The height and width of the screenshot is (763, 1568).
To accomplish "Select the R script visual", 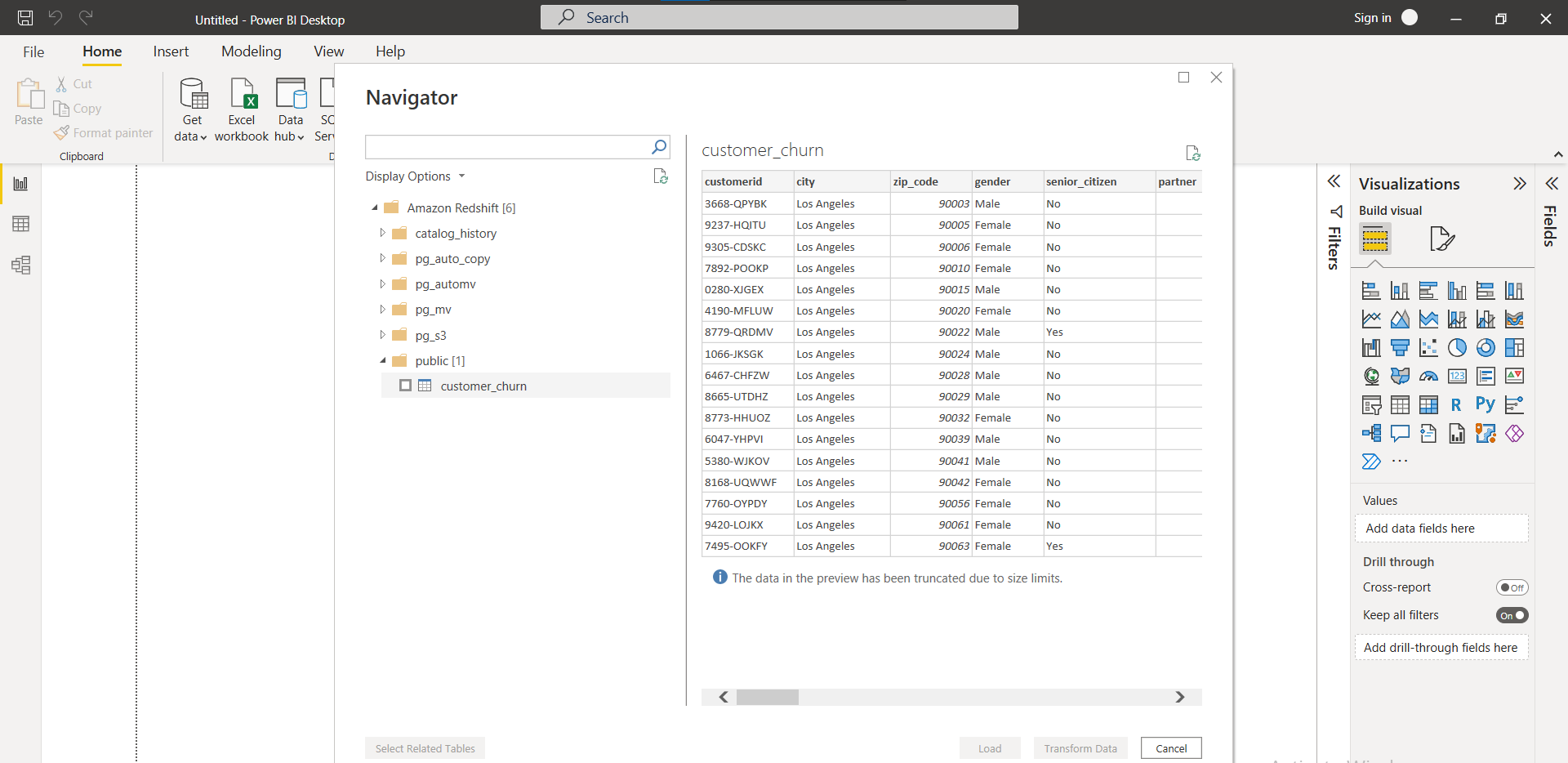I will (1457, 404).
